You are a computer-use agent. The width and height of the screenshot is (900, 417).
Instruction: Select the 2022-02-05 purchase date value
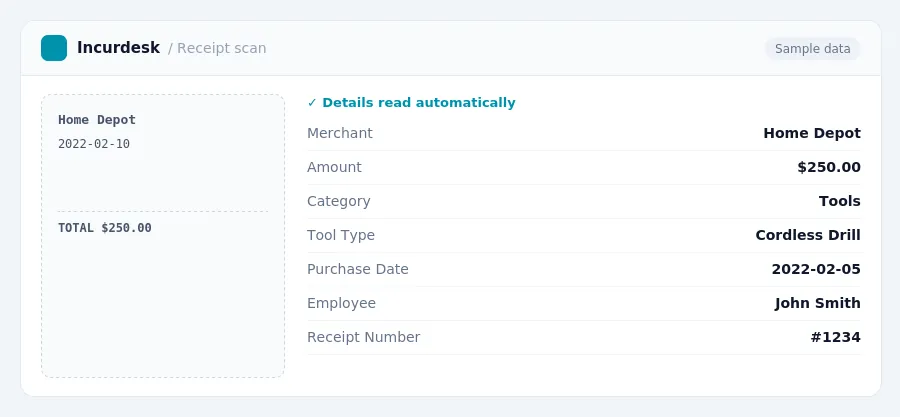click(x=816, y=269)
